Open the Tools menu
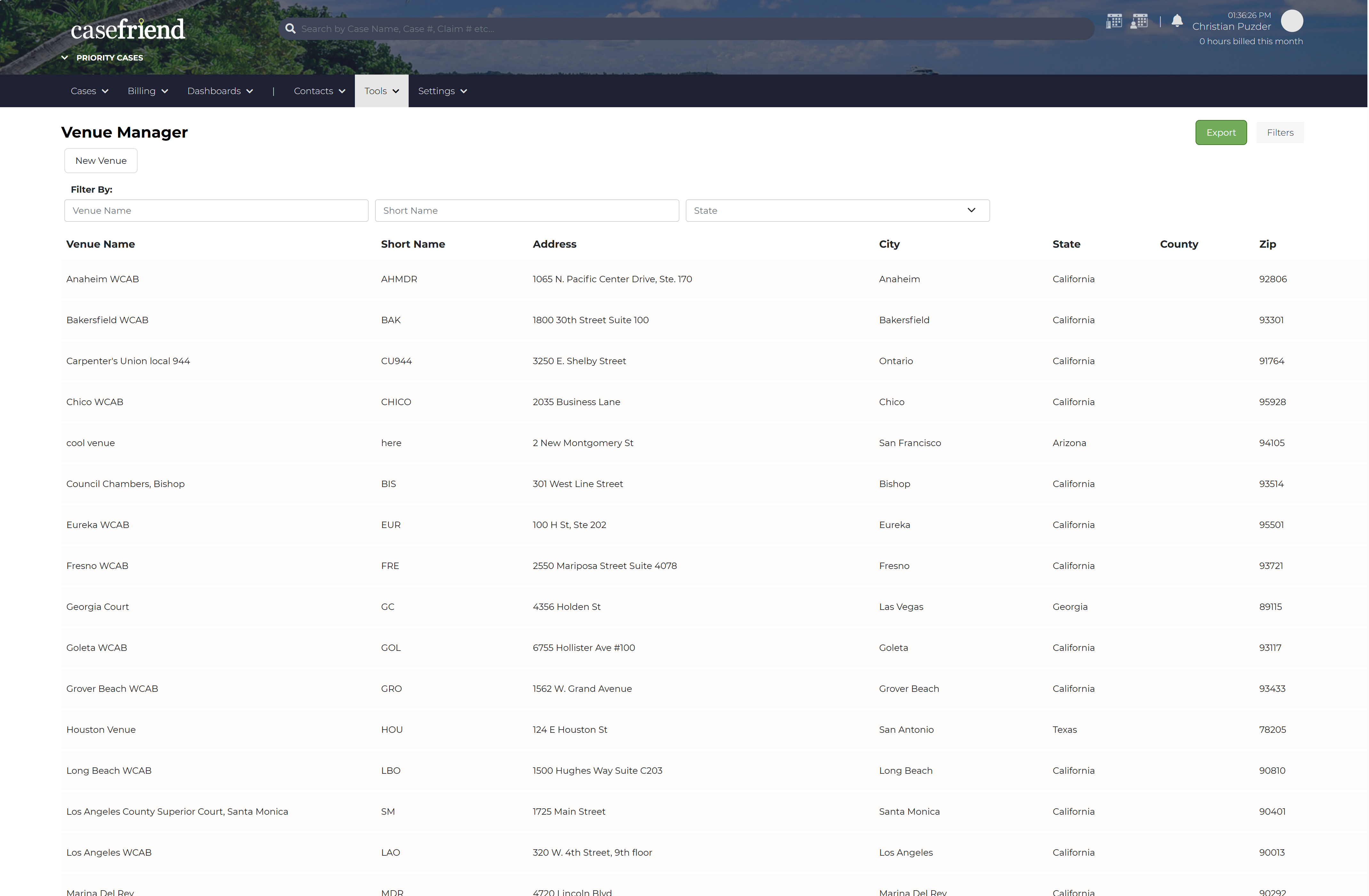The height and width of the screenshot is (896, 1369). [x=381, y=91]
